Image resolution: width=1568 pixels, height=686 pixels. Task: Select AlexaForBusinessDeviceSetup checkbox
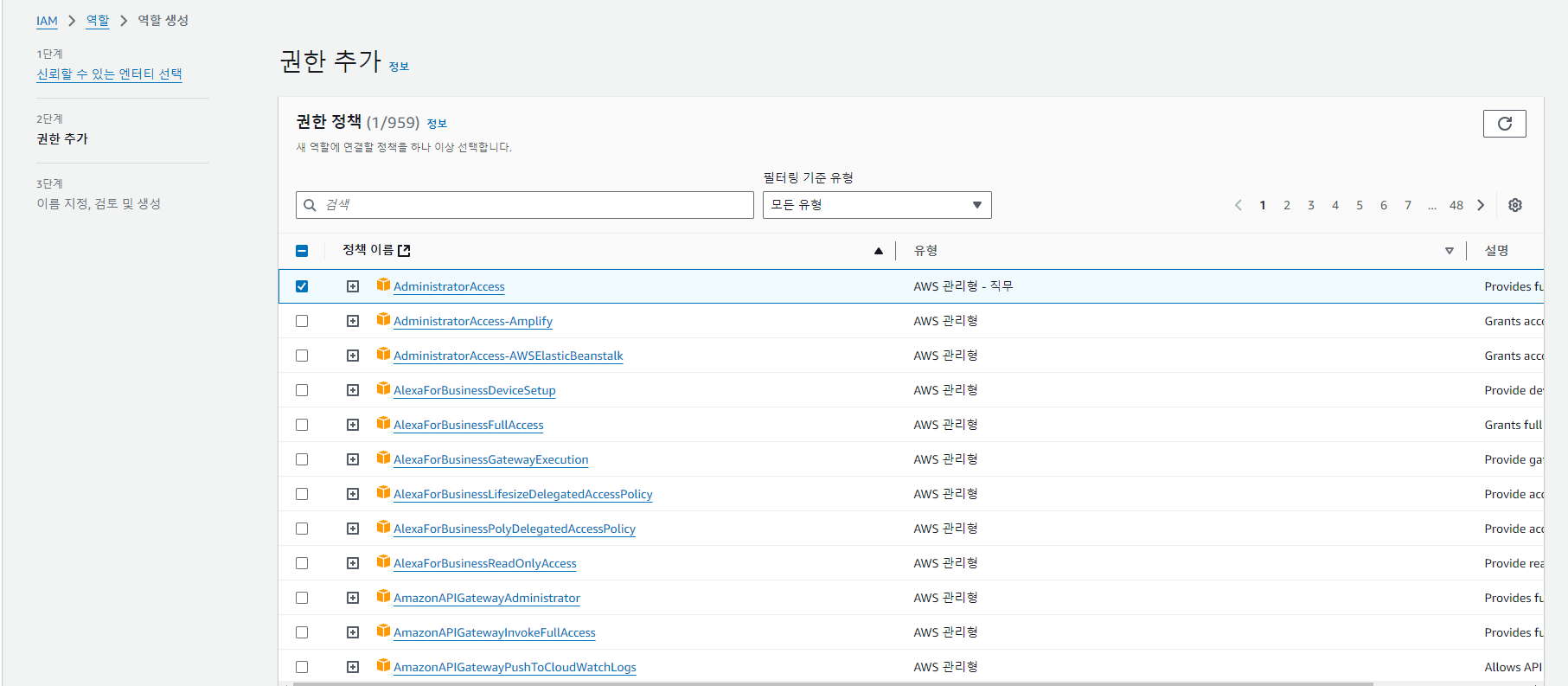pyautogui.click(x=302, y=390)
